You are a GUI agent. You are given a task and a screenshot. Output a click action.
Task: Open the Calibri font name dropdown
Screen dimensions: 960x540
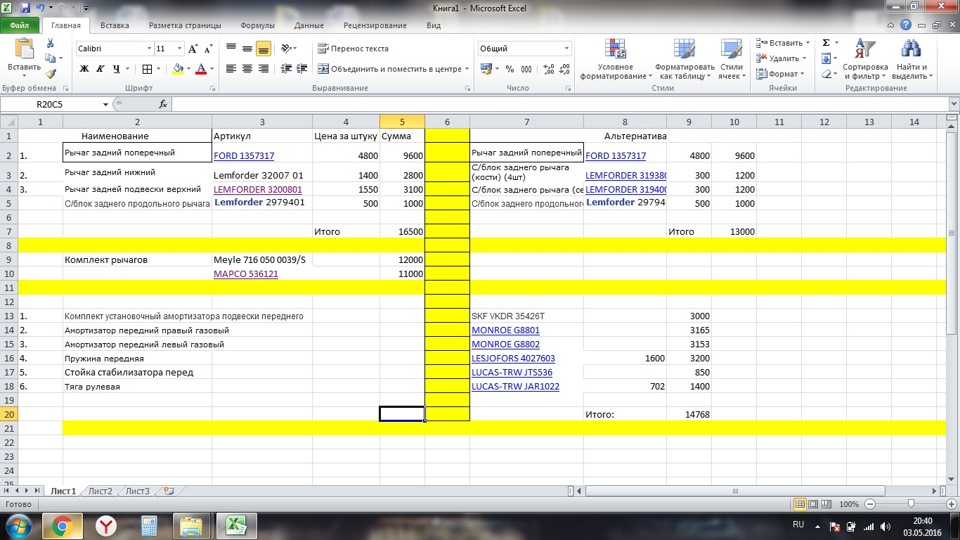149,48
